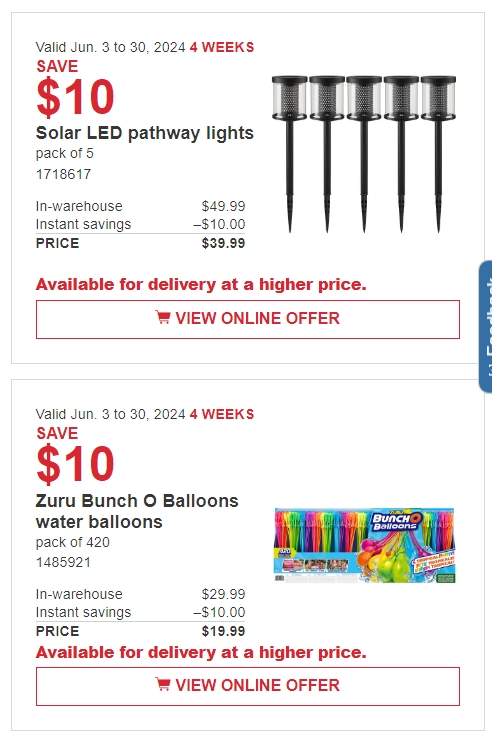The width and height of the screenshot is (492, 739).
Task: Click the $10 savings amount on the water balloons
Action: (x=75, y=464)
